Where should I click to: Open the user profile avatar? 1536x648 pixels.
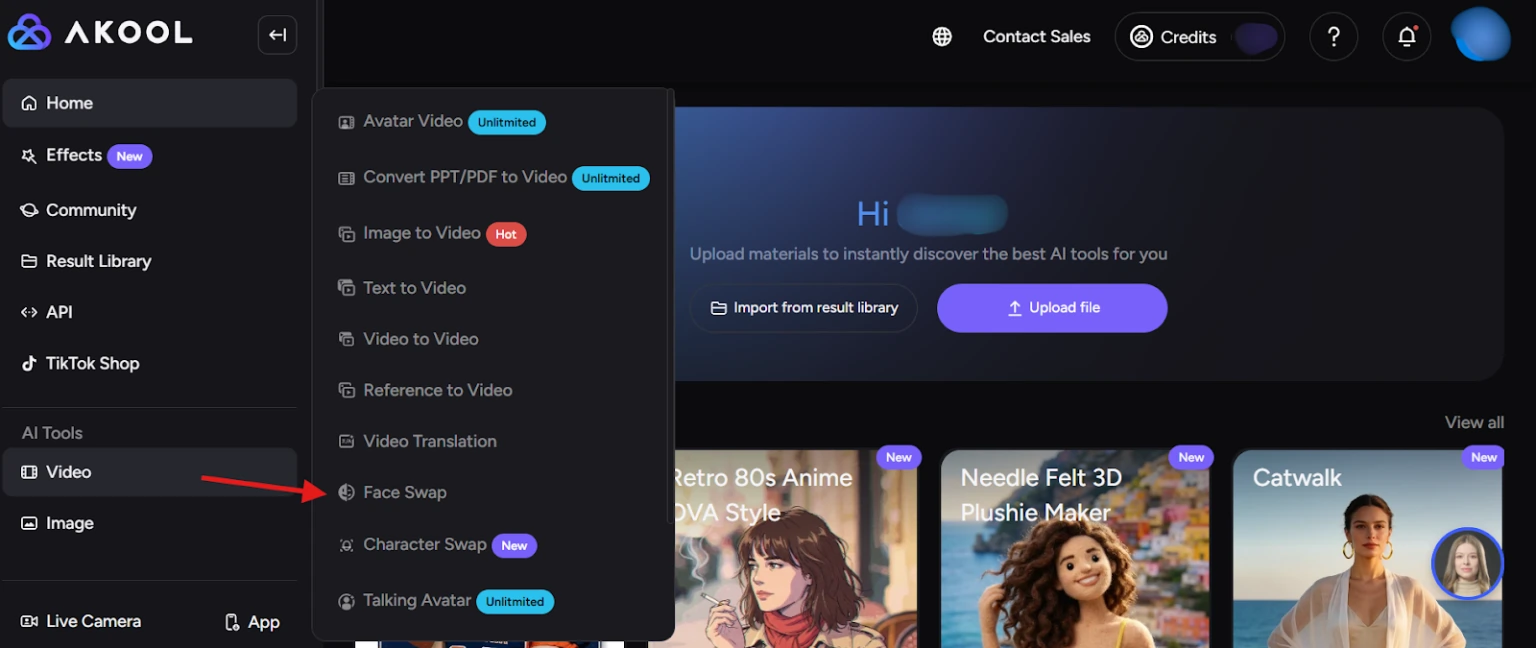(x=1480, y=35)
